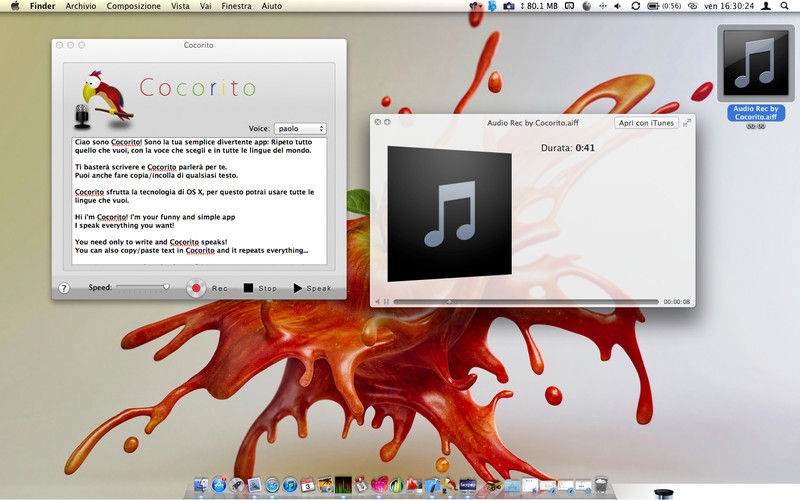Click inside the Cocorito text area
The width and height of the screenshot is (800, 500).
point(199,201)
